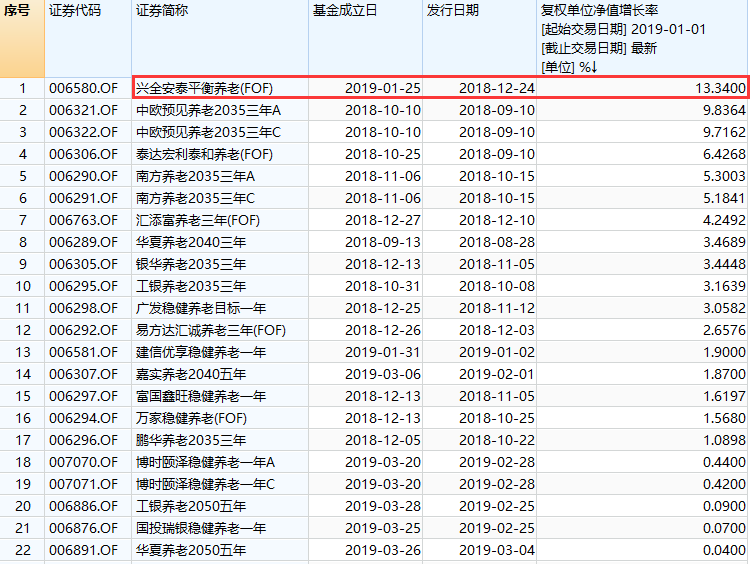This screenshot has height=564, width=753.
Task: Select fund 汇添富养老三年(FOF)
Action: point(198,221)
